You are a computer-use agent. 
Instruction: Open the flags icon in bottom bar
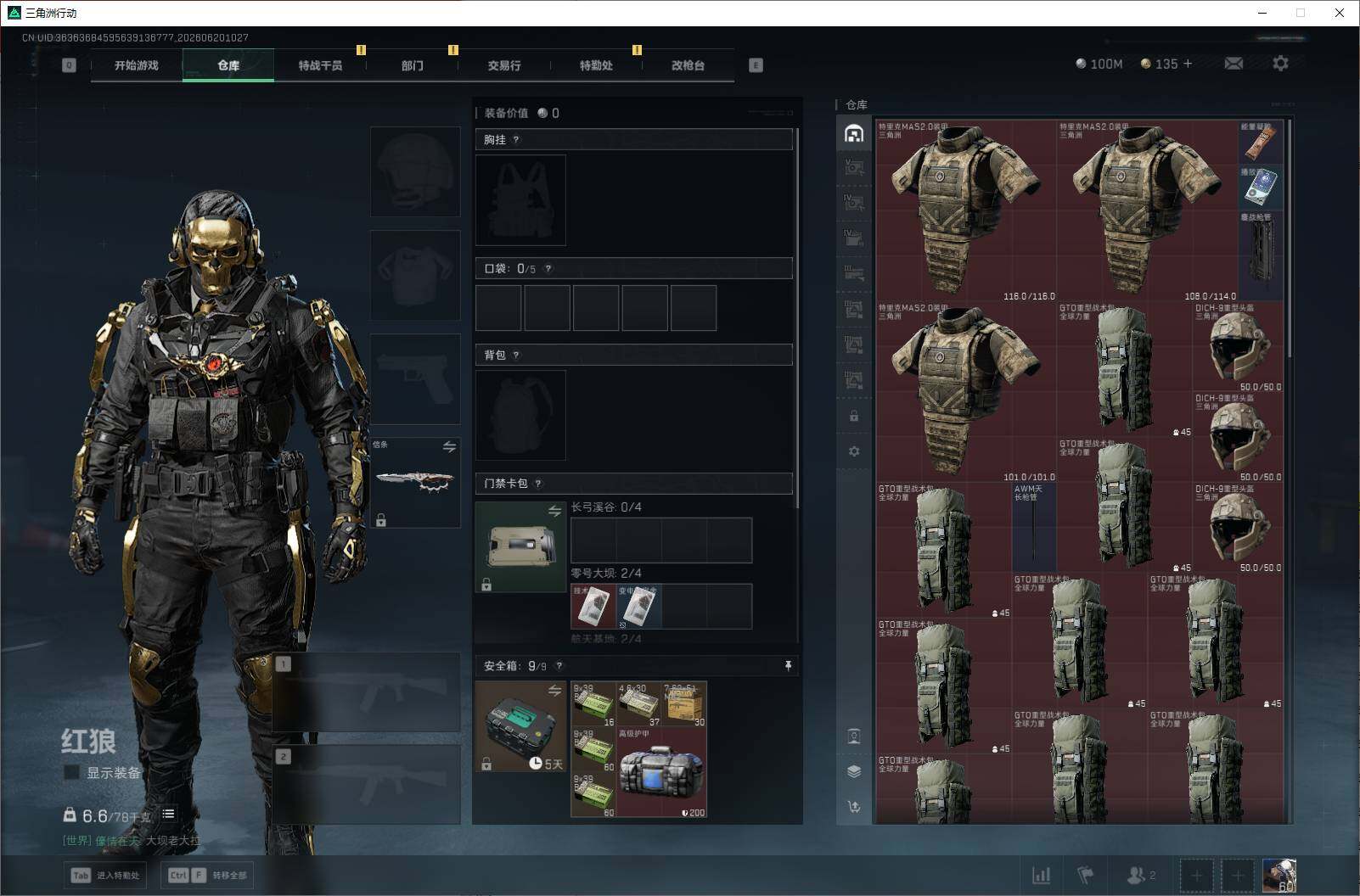(1086, 875)
